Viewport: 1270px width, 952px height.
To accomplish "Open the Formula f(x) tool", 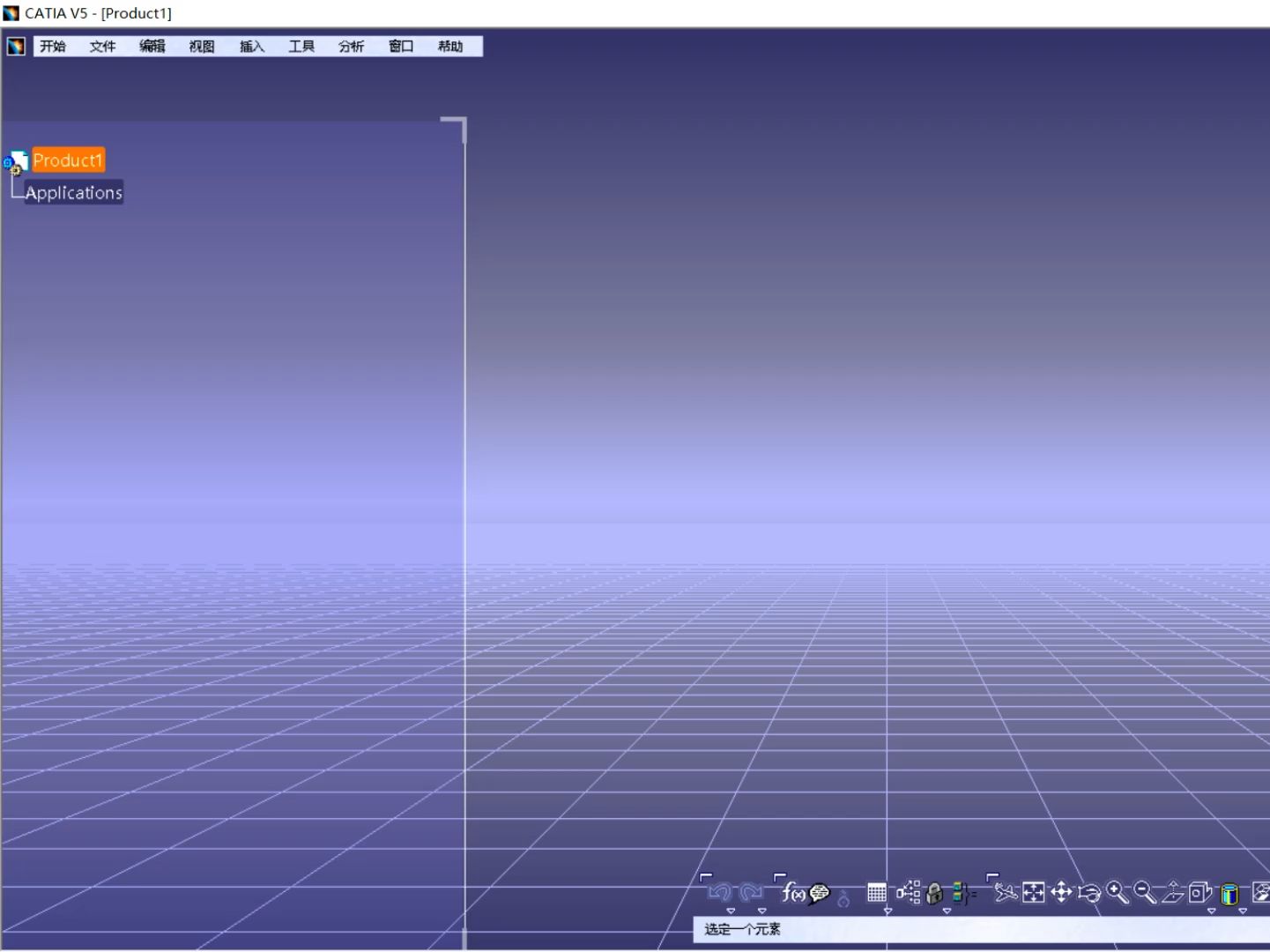I will click(x=793, y=893).
